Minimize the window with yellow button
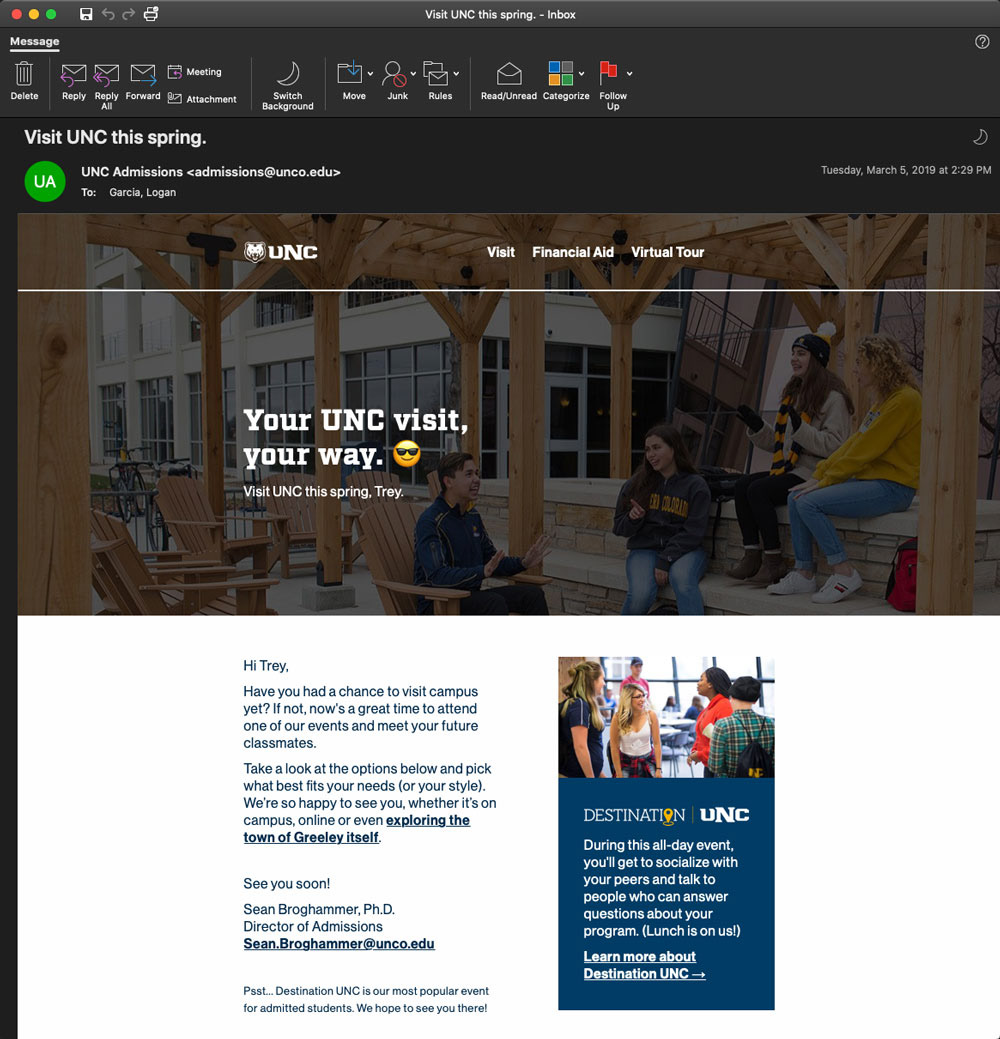The width and height of the screenshot is (1000, 1039). pos(34,14)
